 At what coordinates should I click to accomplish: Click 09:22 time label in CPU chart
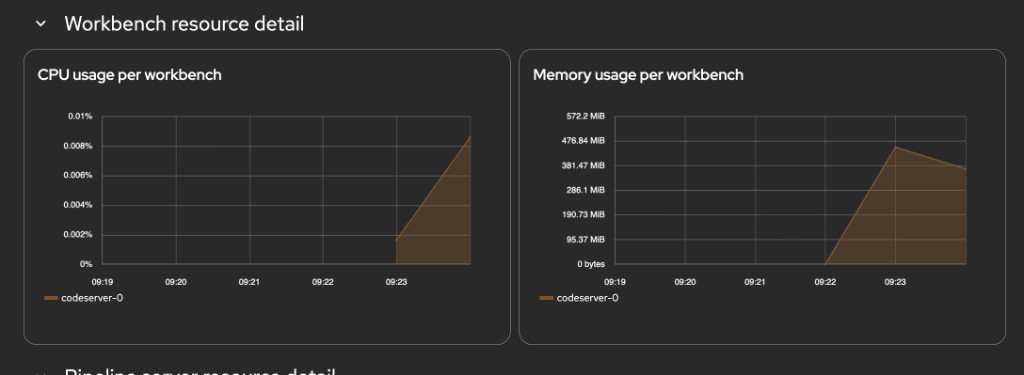323,282
